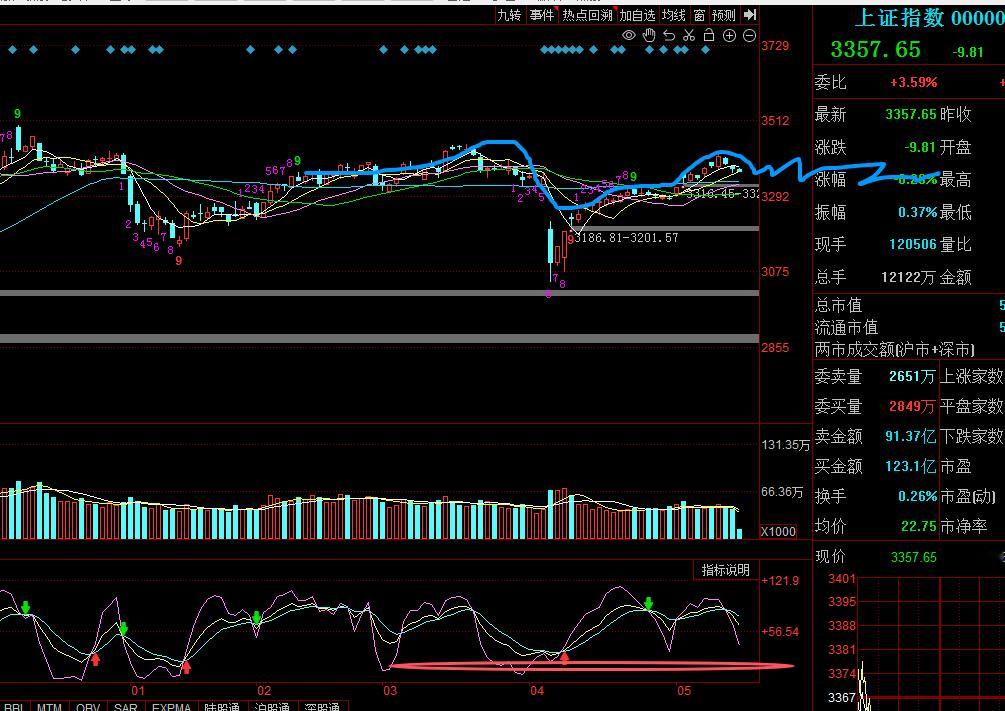1005x711 pixels.
Task: Jump to the 04 month marker on the time axis
Action: point(537,690)
